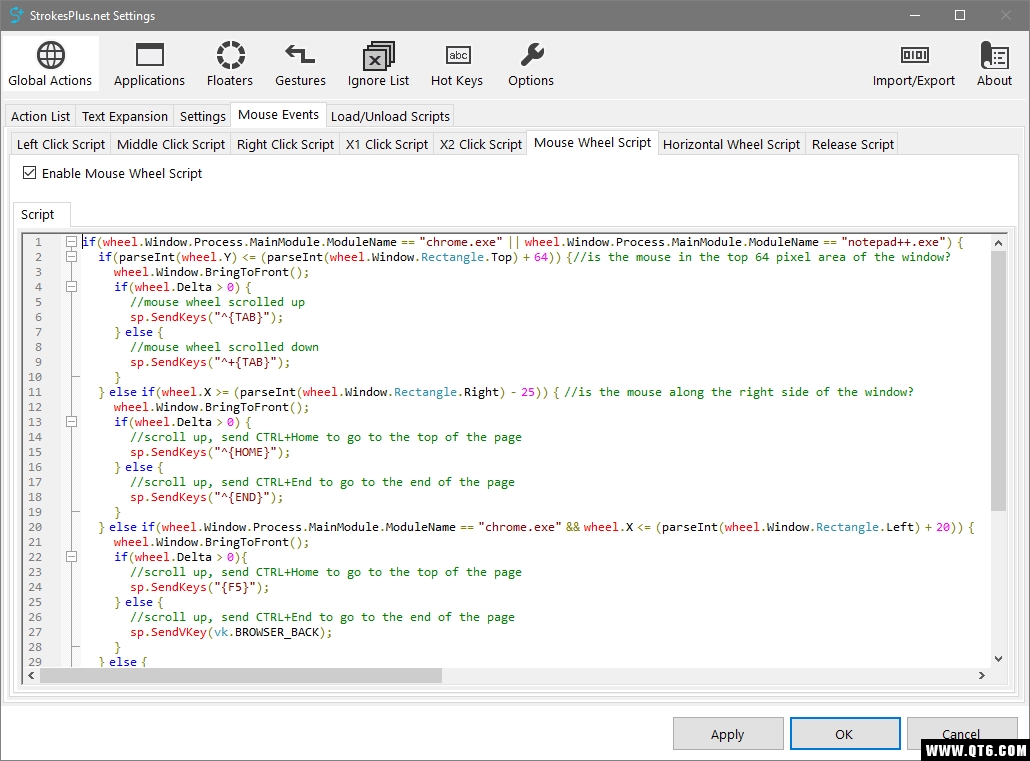Open the Applications section

[x=149, y=64]
